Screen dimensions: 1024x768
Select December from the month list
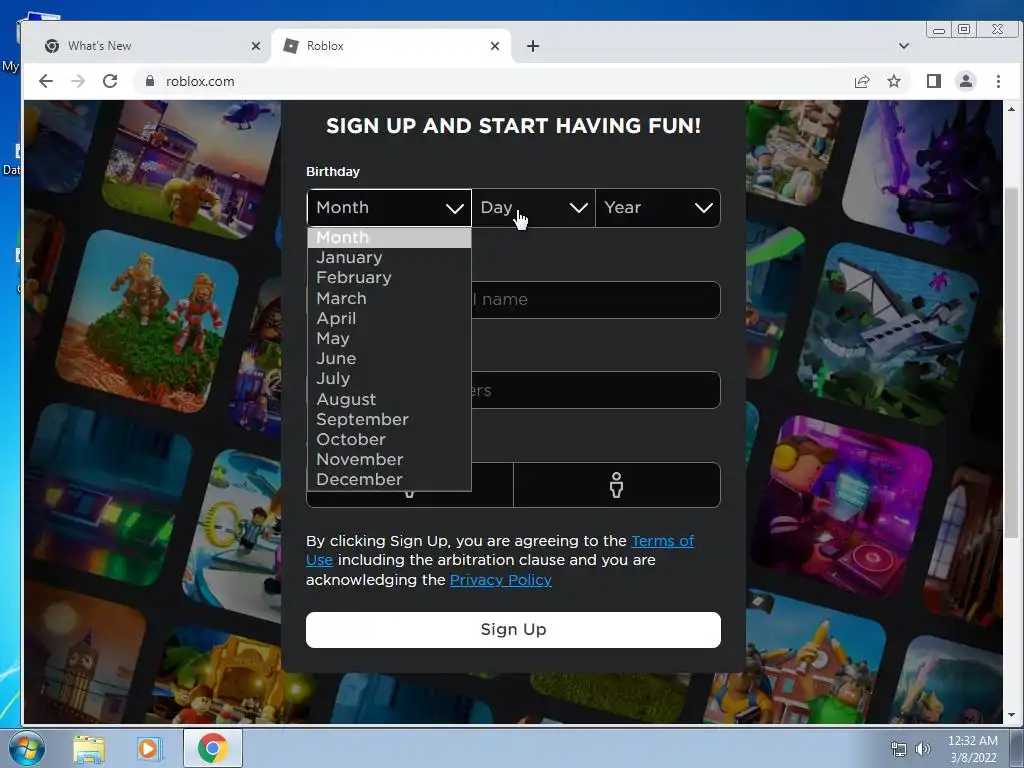[389, 479]
